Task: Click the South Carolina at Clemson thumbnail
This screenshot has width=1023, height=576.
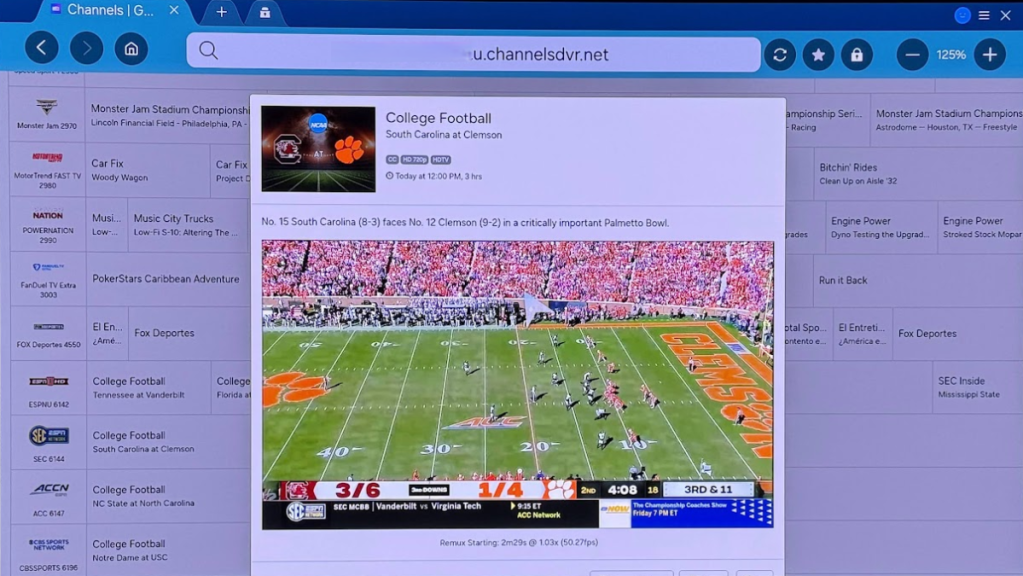Action: [x=318, y=149]
